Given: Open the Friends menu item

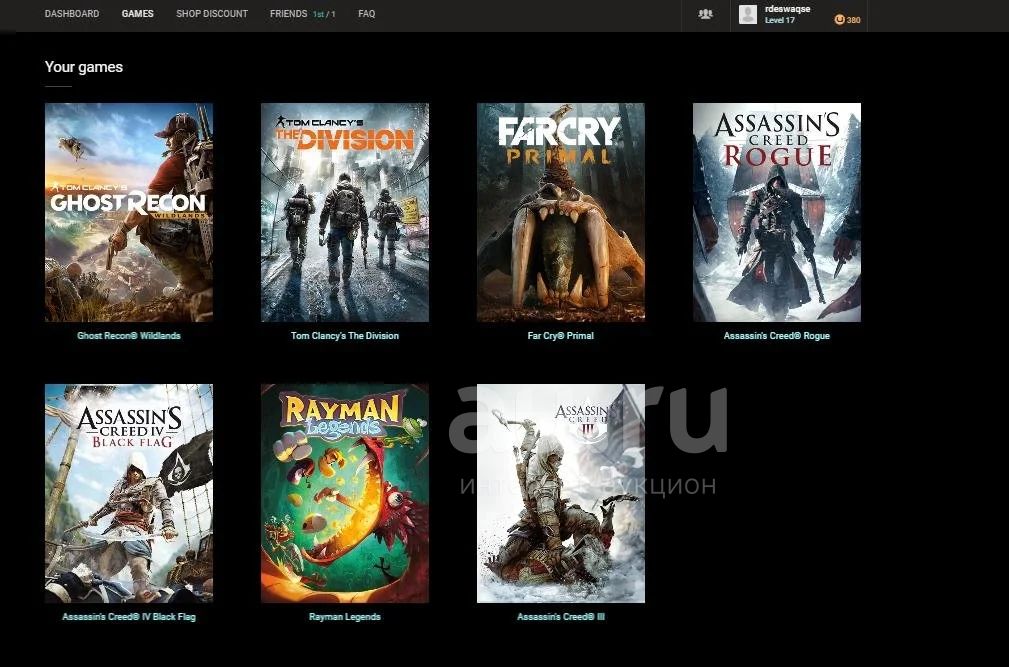Looking at the screenshot, I should (288, 14).
